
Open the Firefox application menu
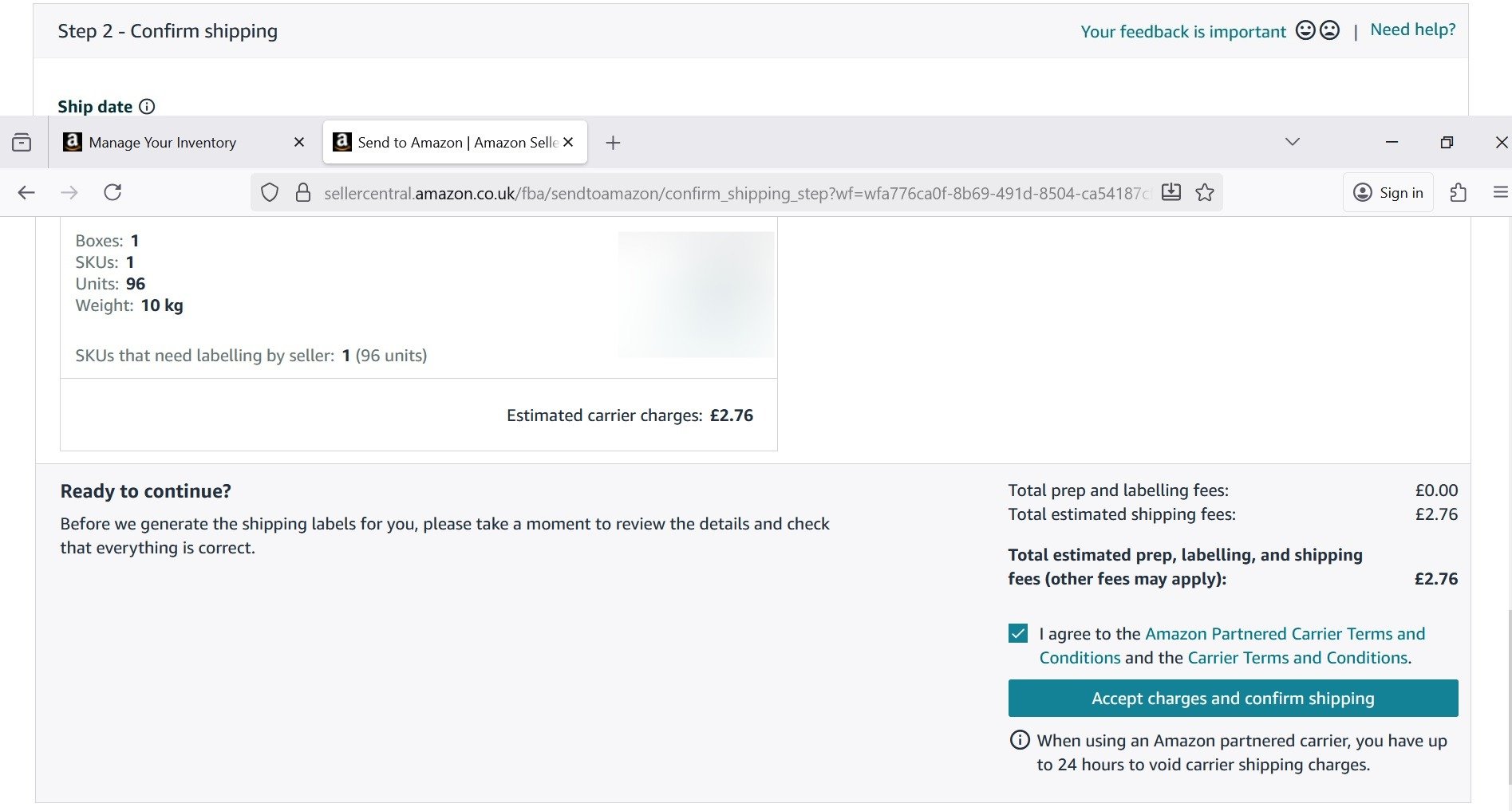pyautogui.click(x=1500, y=192)
